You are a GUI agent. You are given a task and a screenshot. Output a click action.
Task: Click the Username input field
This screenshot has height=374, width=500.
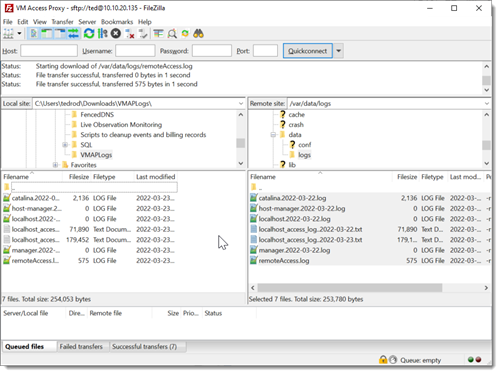pos(135,51)
